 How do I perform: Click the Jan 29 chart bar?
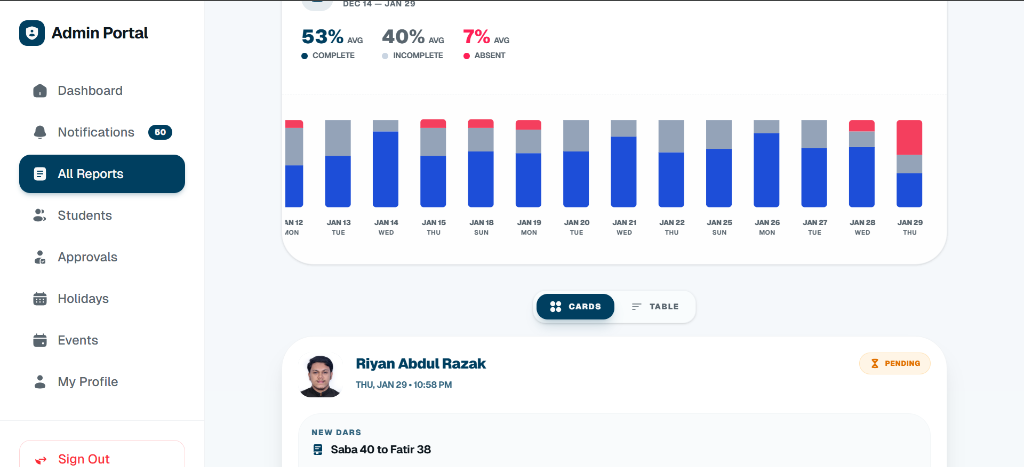pyautogui.click(x=909, y=164)
